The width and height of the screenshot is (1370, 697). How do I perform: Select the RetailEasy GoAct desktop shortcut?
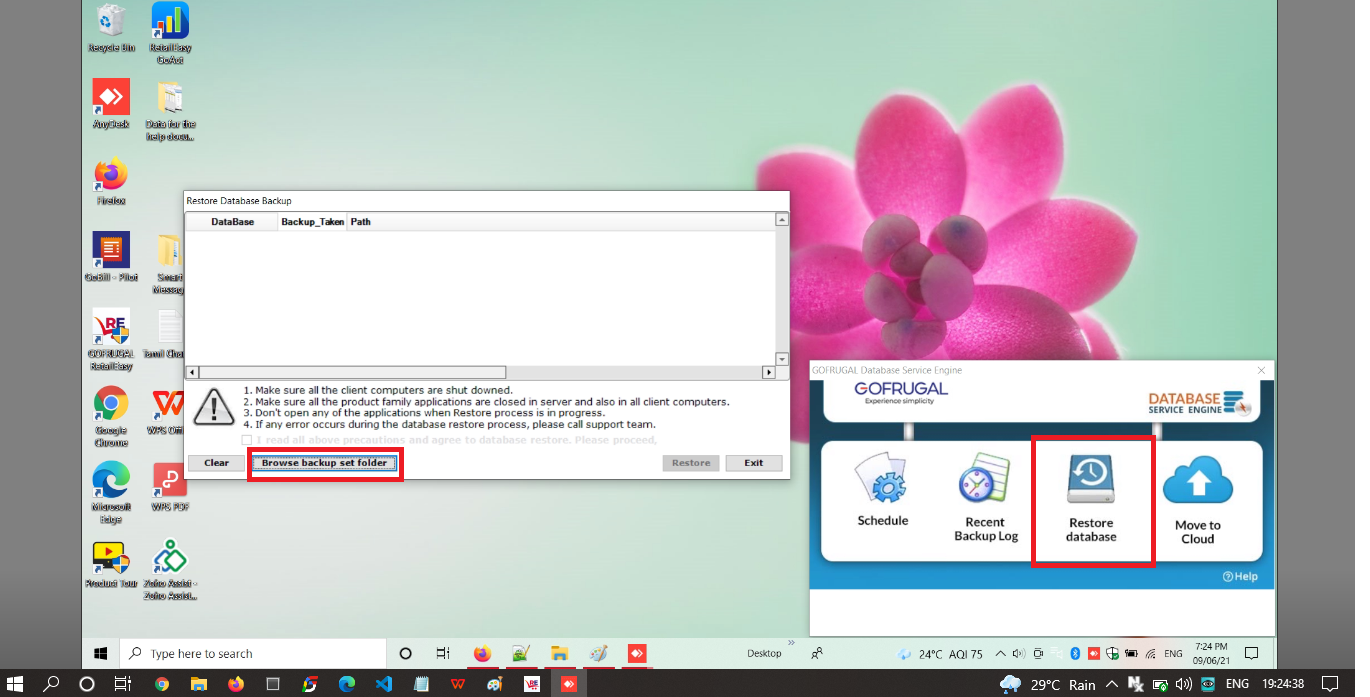click(170, 34)
